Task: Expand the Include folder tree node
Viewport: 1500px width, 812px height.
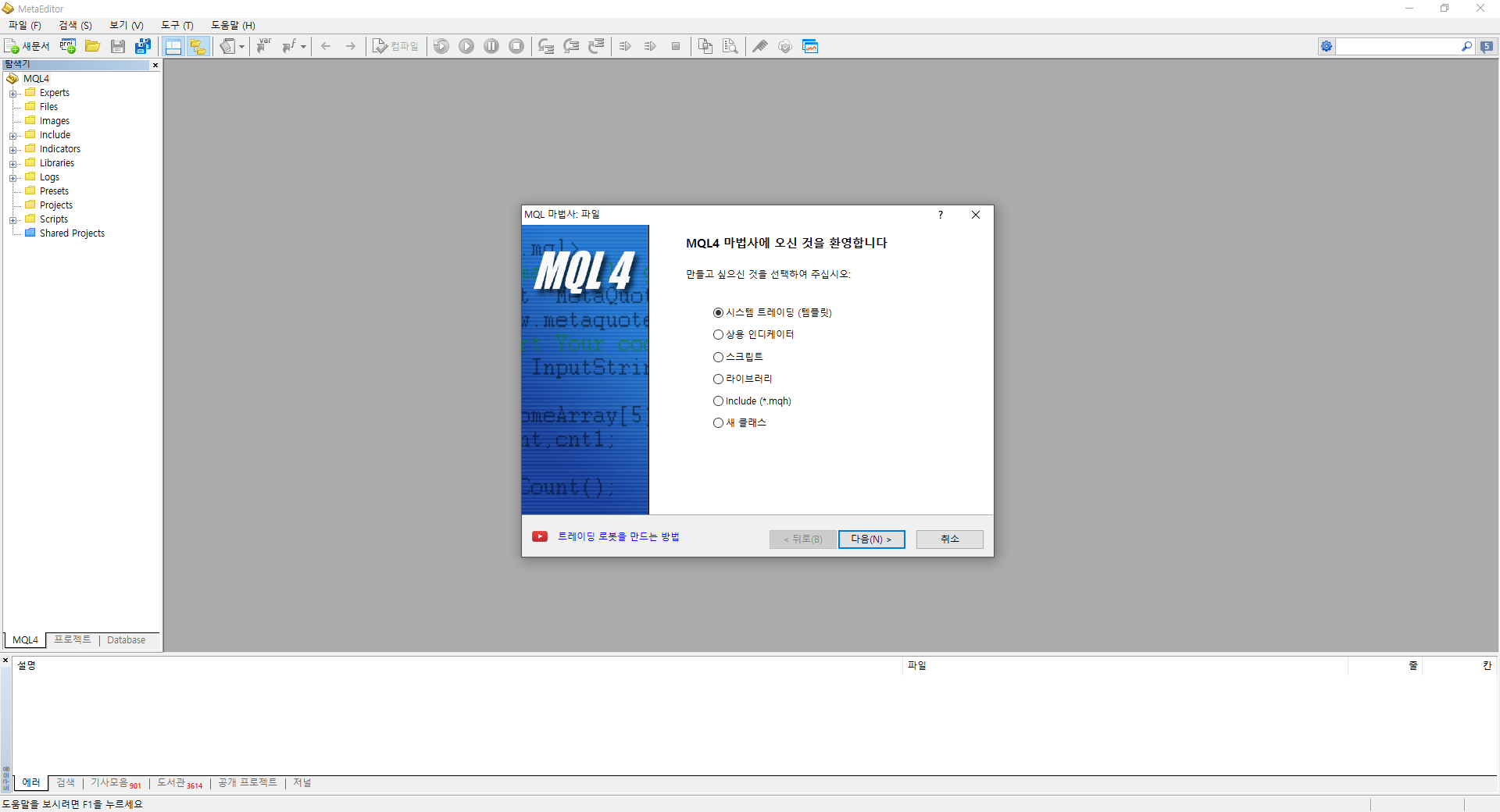Action: pyautogui.click(x=12, y=136)
